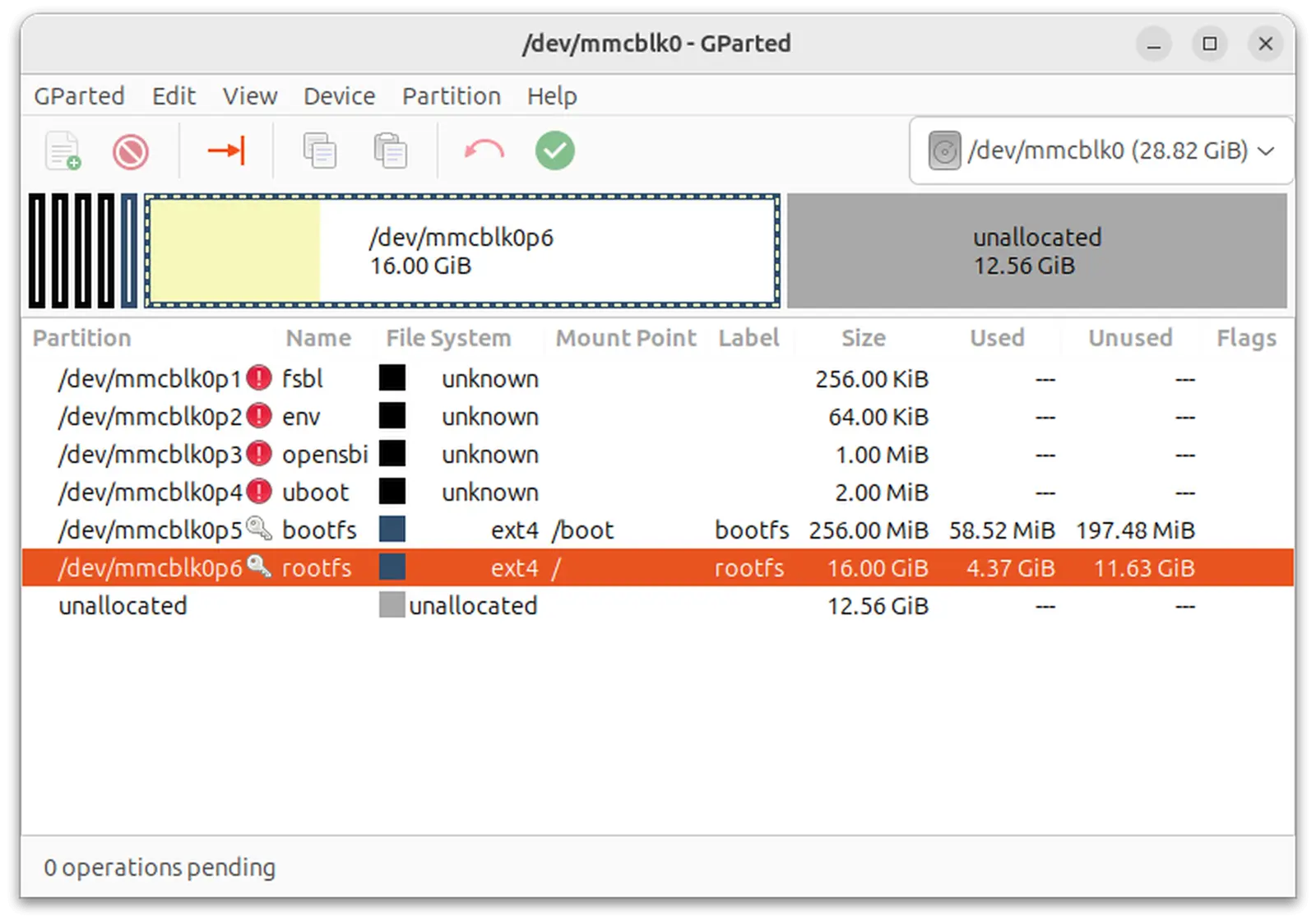Image resolution: width=1316 pixels, height=921 pixels.
Task: Click the 64.00 KiB size value
Action: point(878,416)
